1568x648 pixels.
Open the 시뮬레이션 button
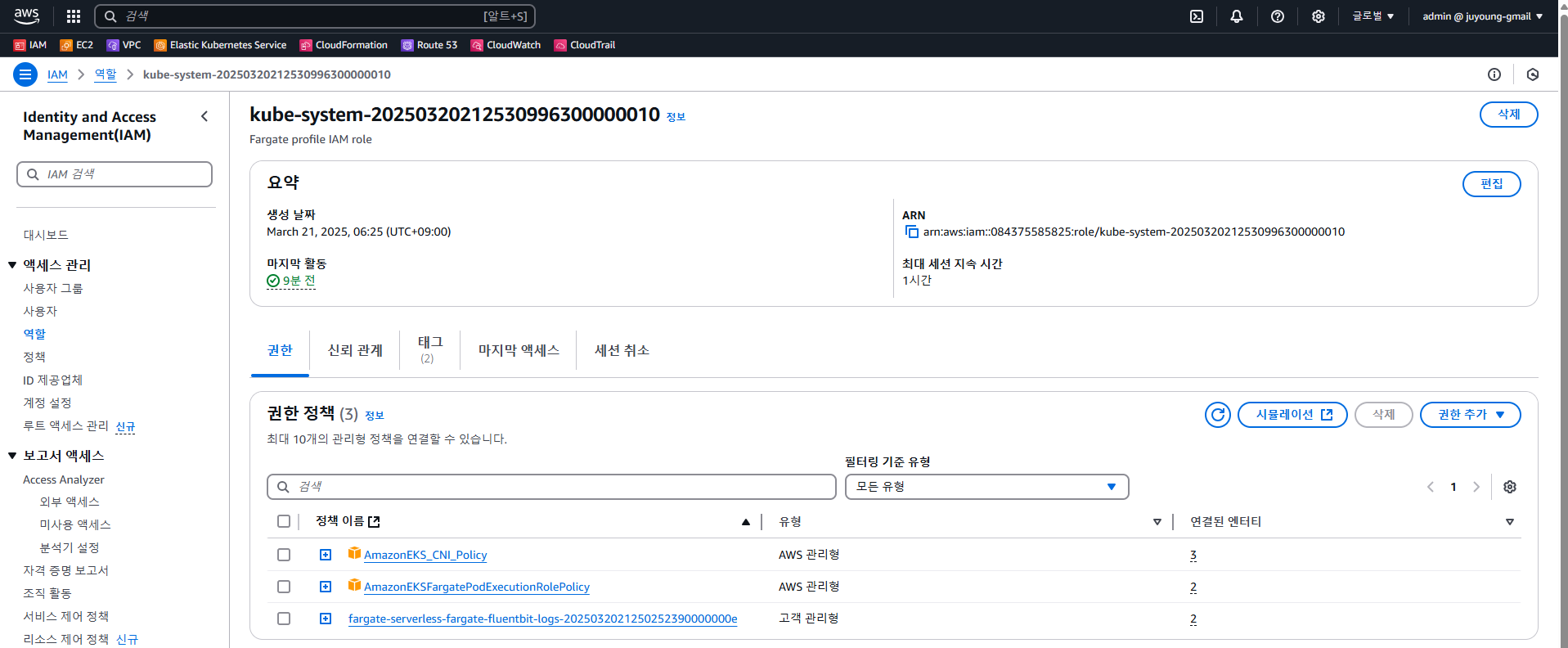[x=1292, y=415]
